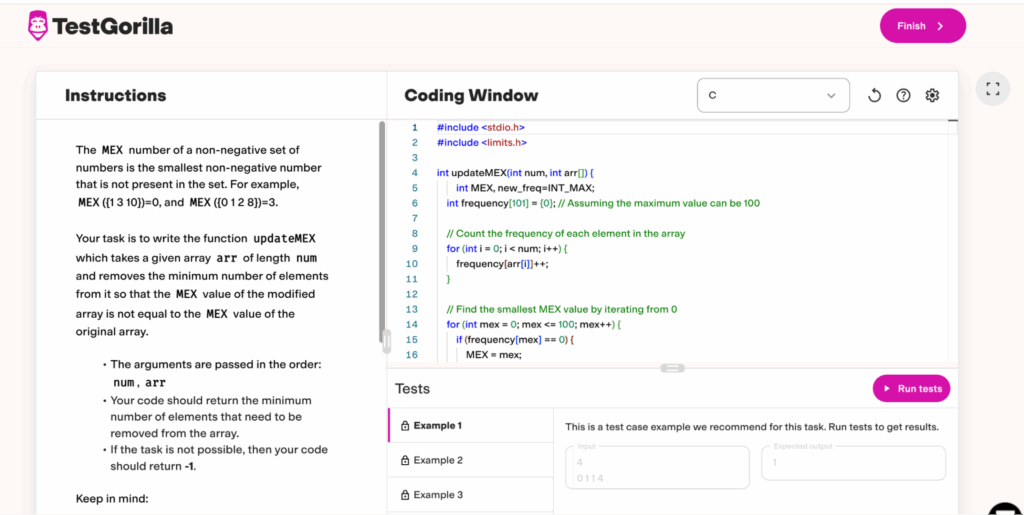Viewport: 1024px width, 515px height.
Task: Click the 'if (frequency[mex] == 0)' line
Action: click(515, 339)
